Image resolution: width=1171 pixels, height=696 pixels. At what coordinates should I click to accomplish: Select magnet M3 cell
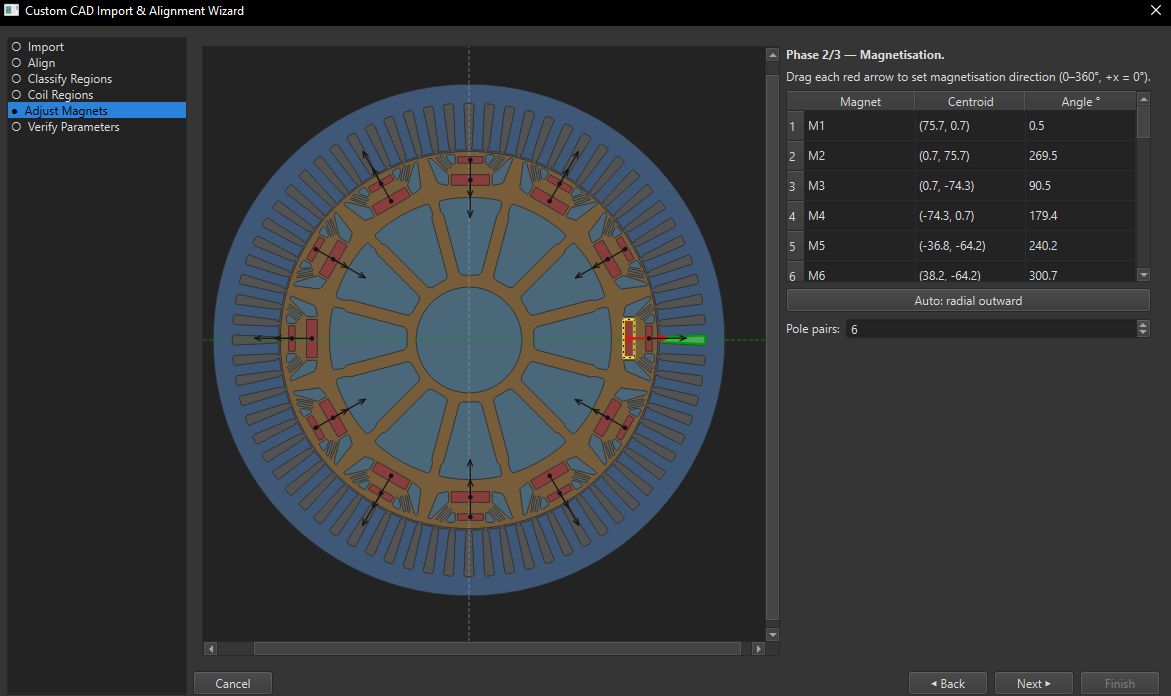(860, 185)
